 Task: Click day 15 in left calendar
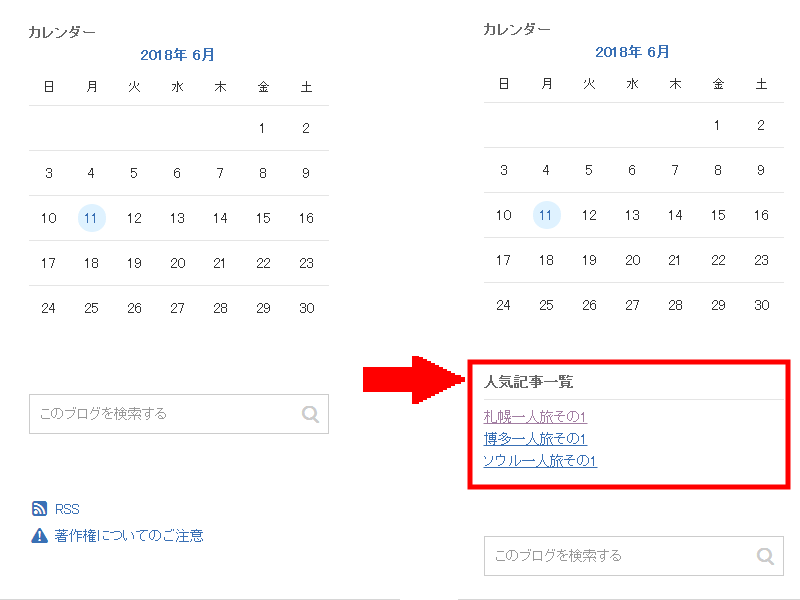263,218
